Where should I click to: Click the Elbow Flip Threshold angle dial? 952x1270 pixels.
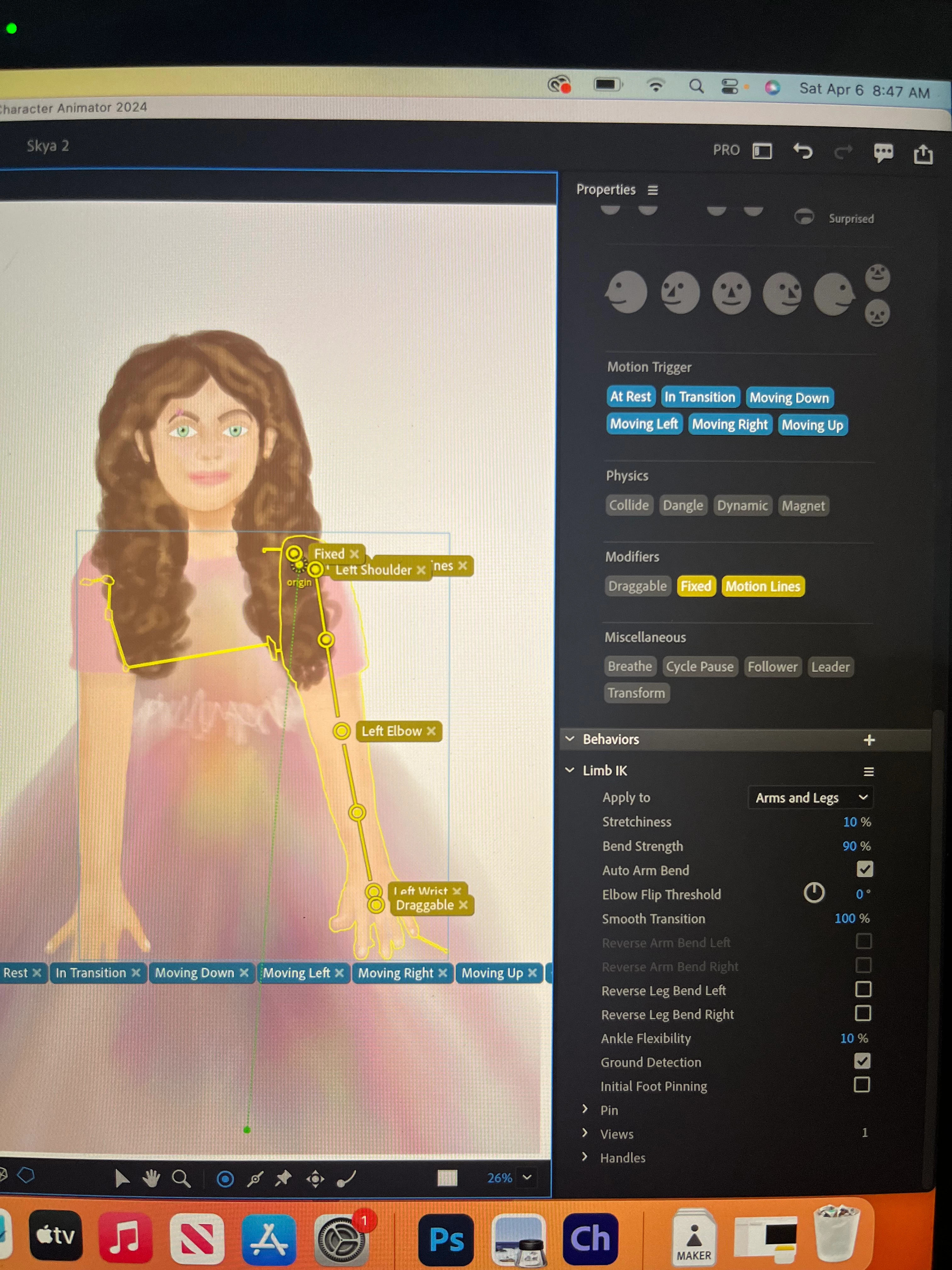814,893
